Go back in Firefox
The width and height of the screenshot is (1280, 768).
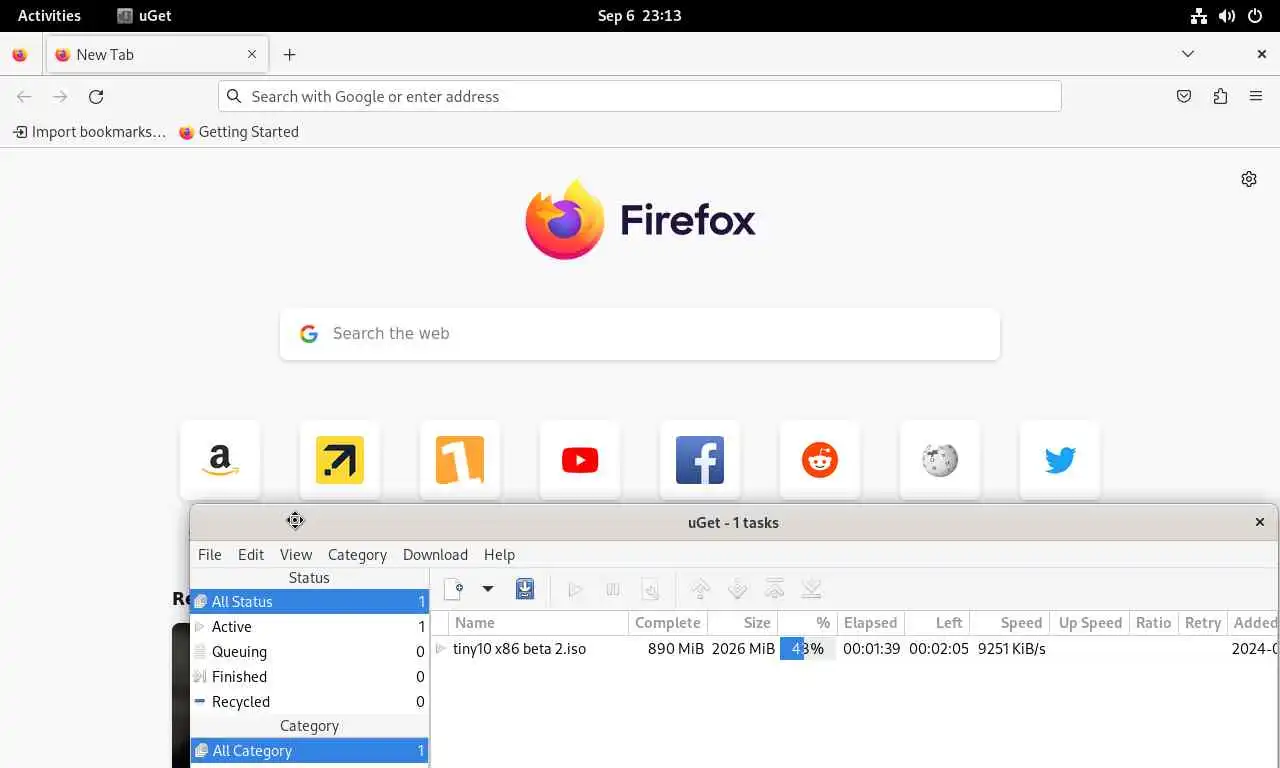[x=24, y=97]
